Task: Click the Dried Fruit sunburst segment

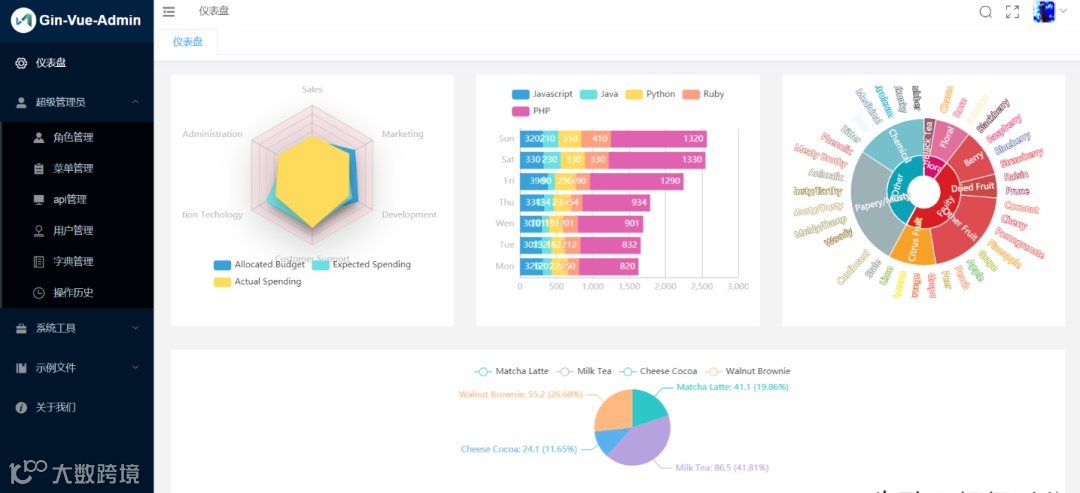Action: pyautogui.click(x=975, y=187)
